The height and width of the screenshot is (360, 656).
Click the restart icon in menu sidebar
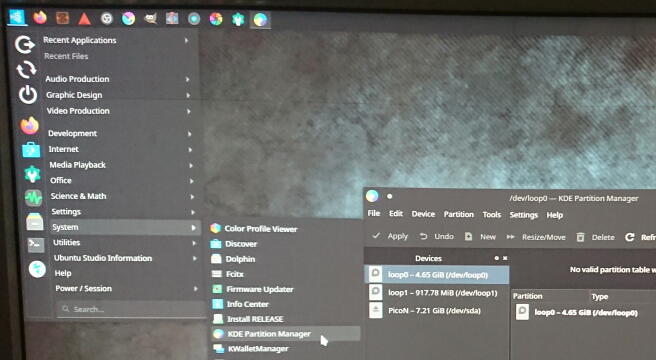click(26, 70)
